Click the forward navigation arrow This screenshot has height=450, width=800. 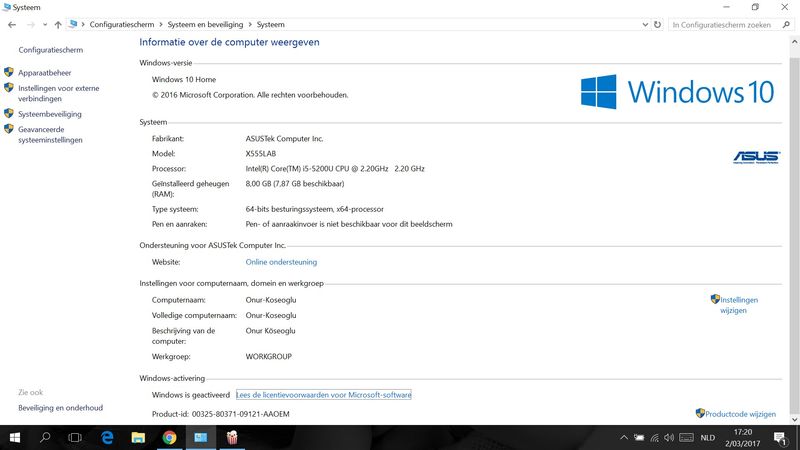coord(31,24)
